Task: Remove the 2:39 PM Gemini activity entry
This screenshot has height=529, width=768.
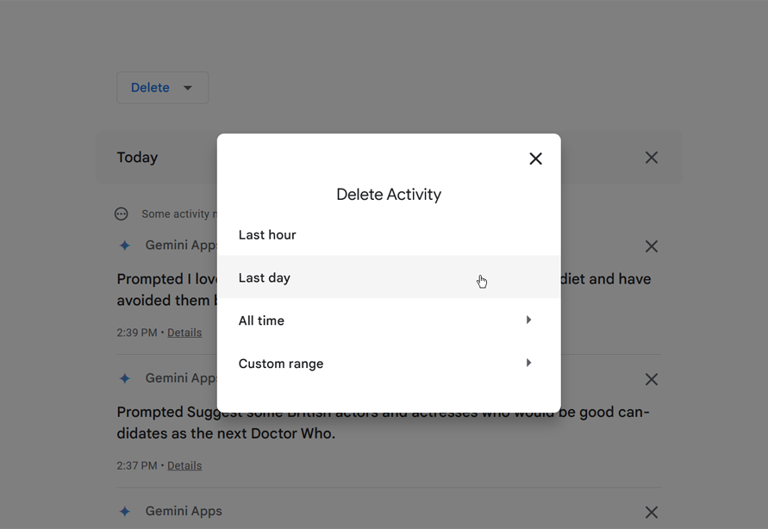Action: click(x=651, y=246)
